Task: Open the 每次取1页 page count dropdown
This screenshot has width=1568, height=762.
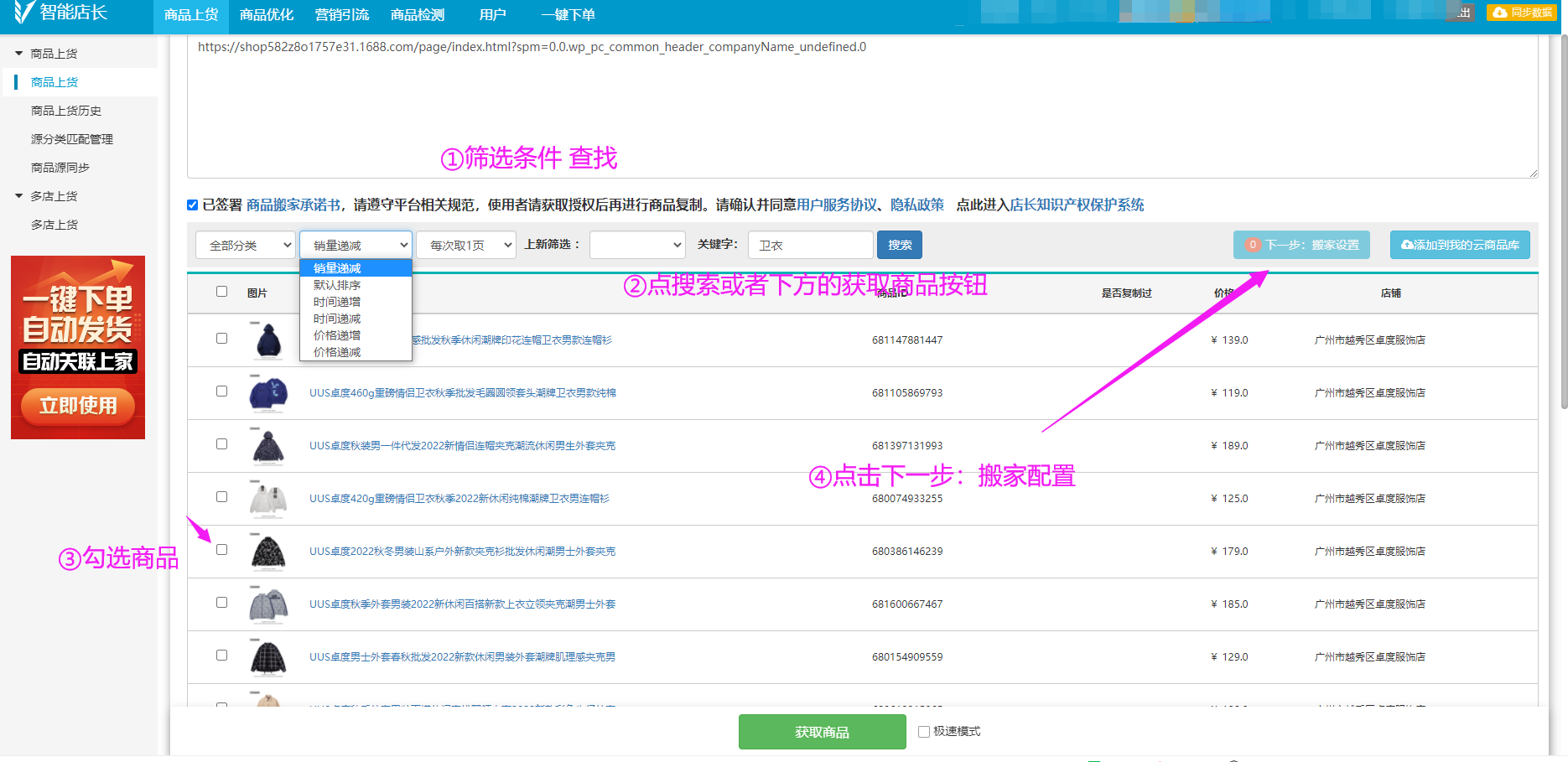Action: [465, 245]
